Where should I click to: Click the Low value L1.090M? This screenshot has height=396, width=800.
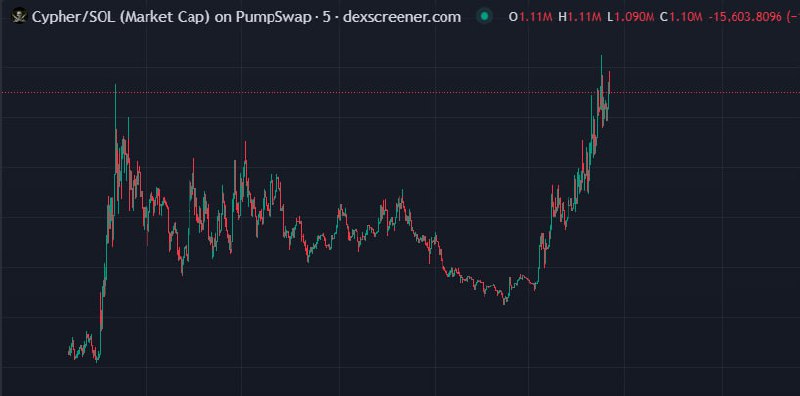[631, 17]
